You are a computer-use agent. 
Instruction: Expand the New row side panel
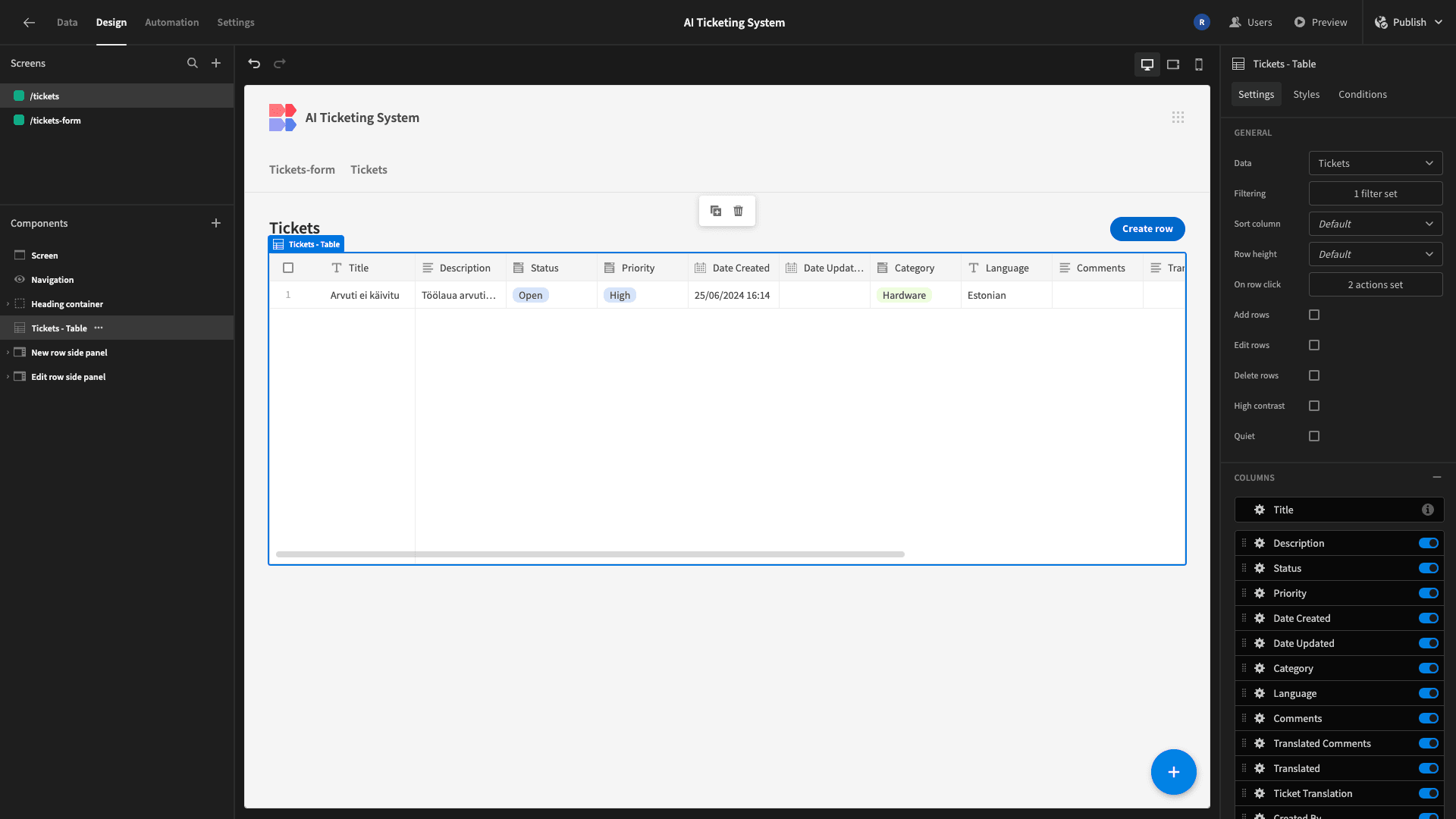pos(8,353)
